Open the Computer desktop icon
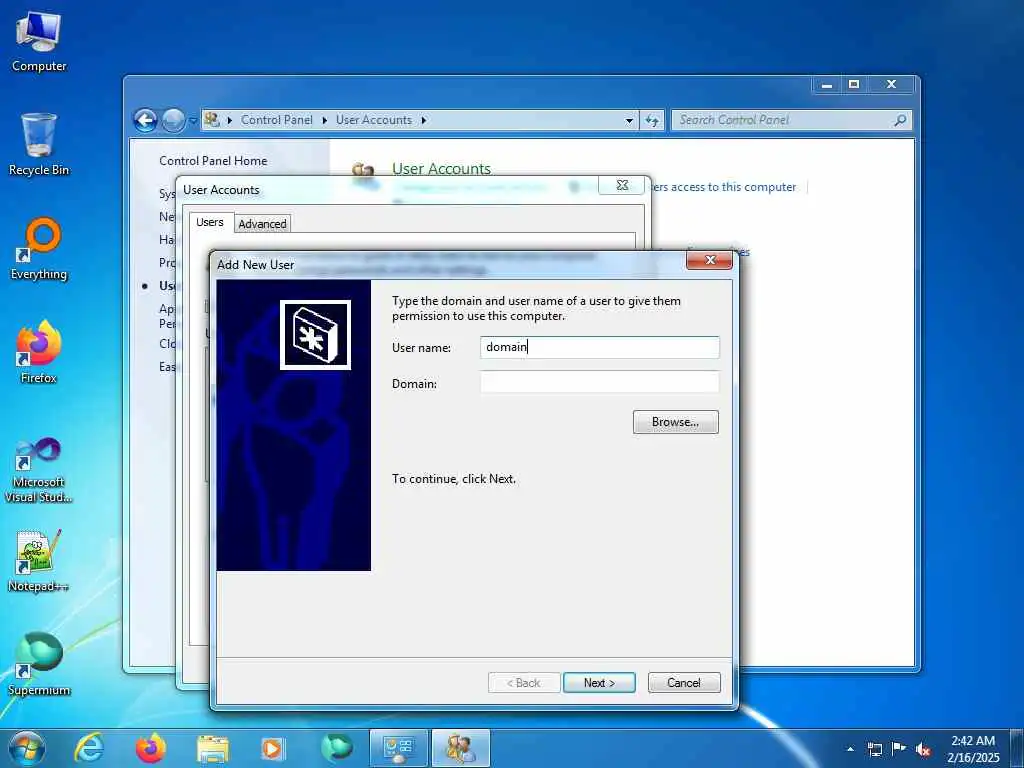 (39, 42)
